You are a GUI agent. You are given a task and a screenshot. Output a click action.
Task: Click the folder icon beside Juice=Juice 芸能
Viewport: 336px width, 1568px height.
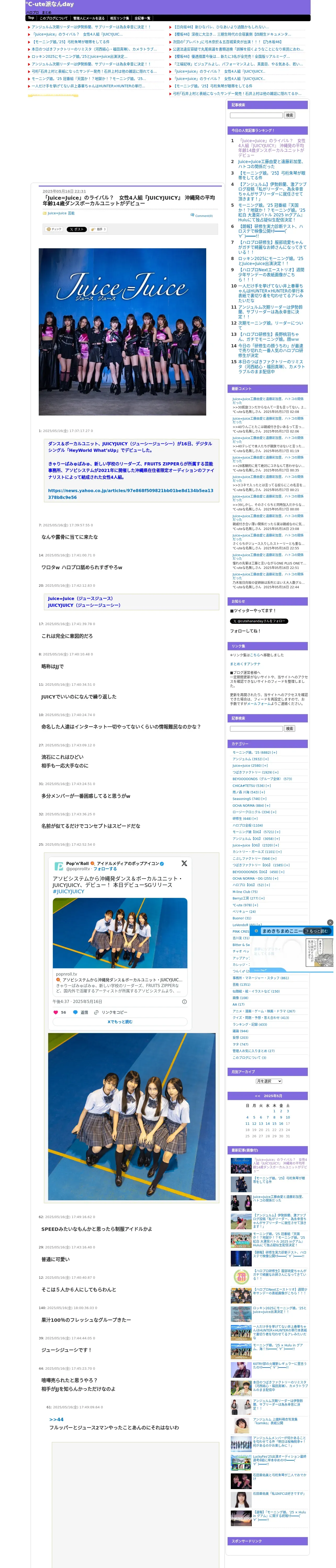[x=44, y=213]
